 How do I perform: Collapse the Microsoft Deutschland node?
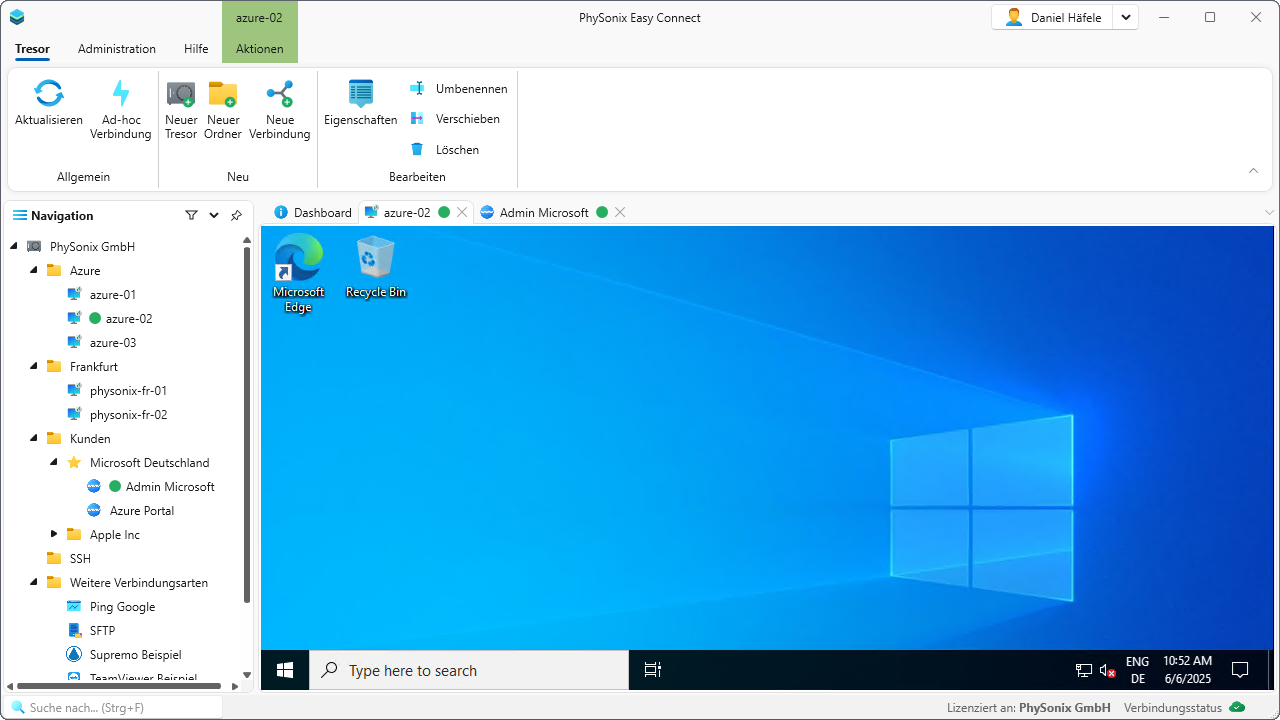pos(54,462)
